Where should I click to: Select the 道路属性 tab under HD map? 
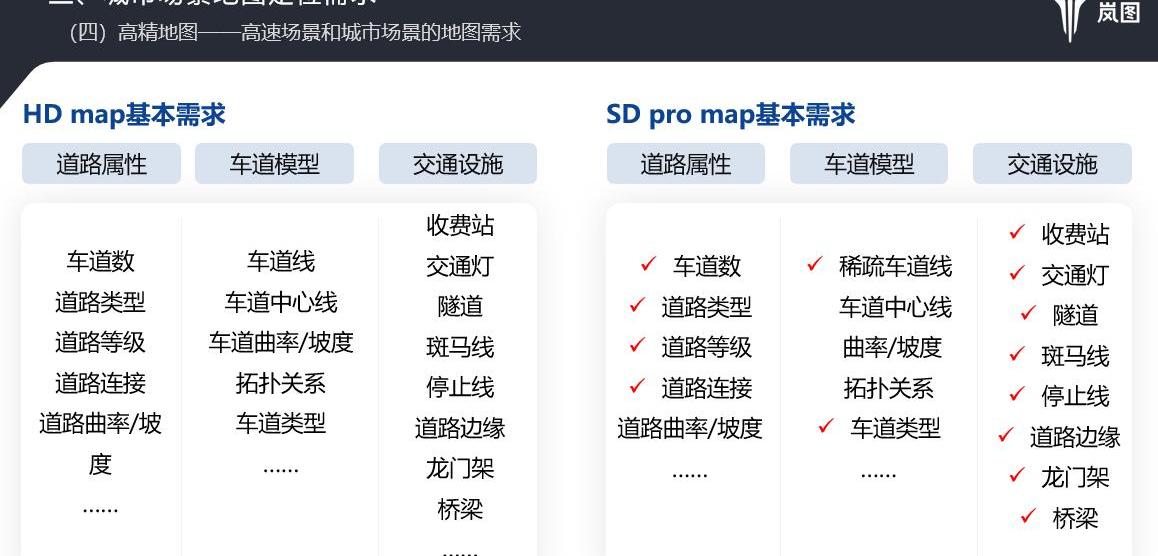point(101,164)
